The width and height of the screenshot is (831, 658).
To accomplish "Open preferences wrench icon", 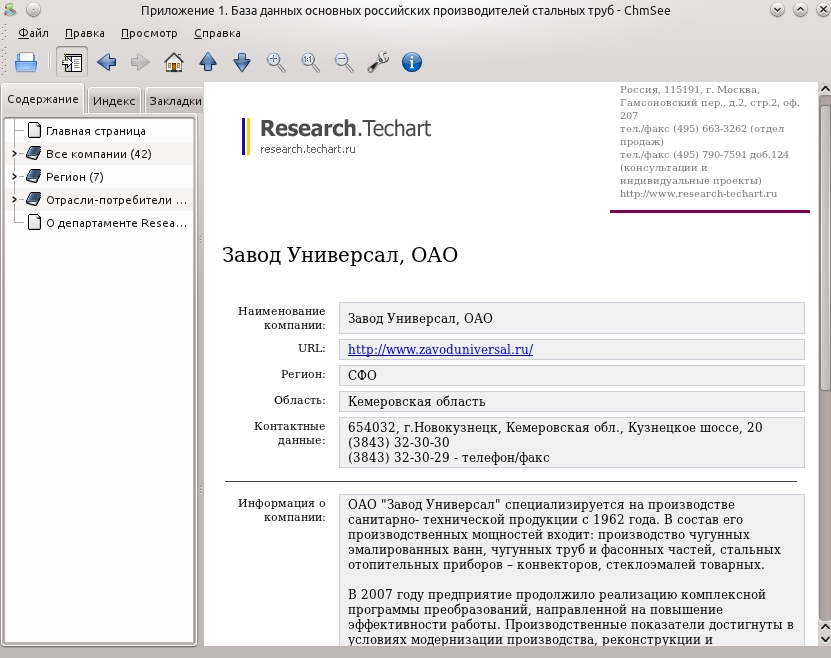I will point(378,63).
